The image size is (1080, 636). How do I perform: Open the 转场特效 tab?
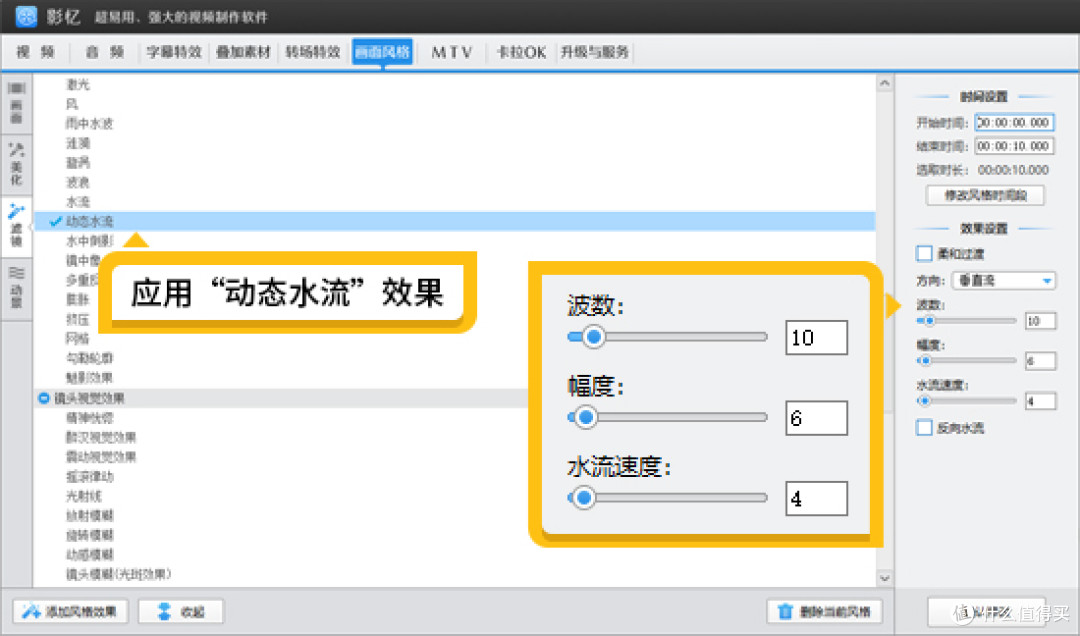click(313, 52)
